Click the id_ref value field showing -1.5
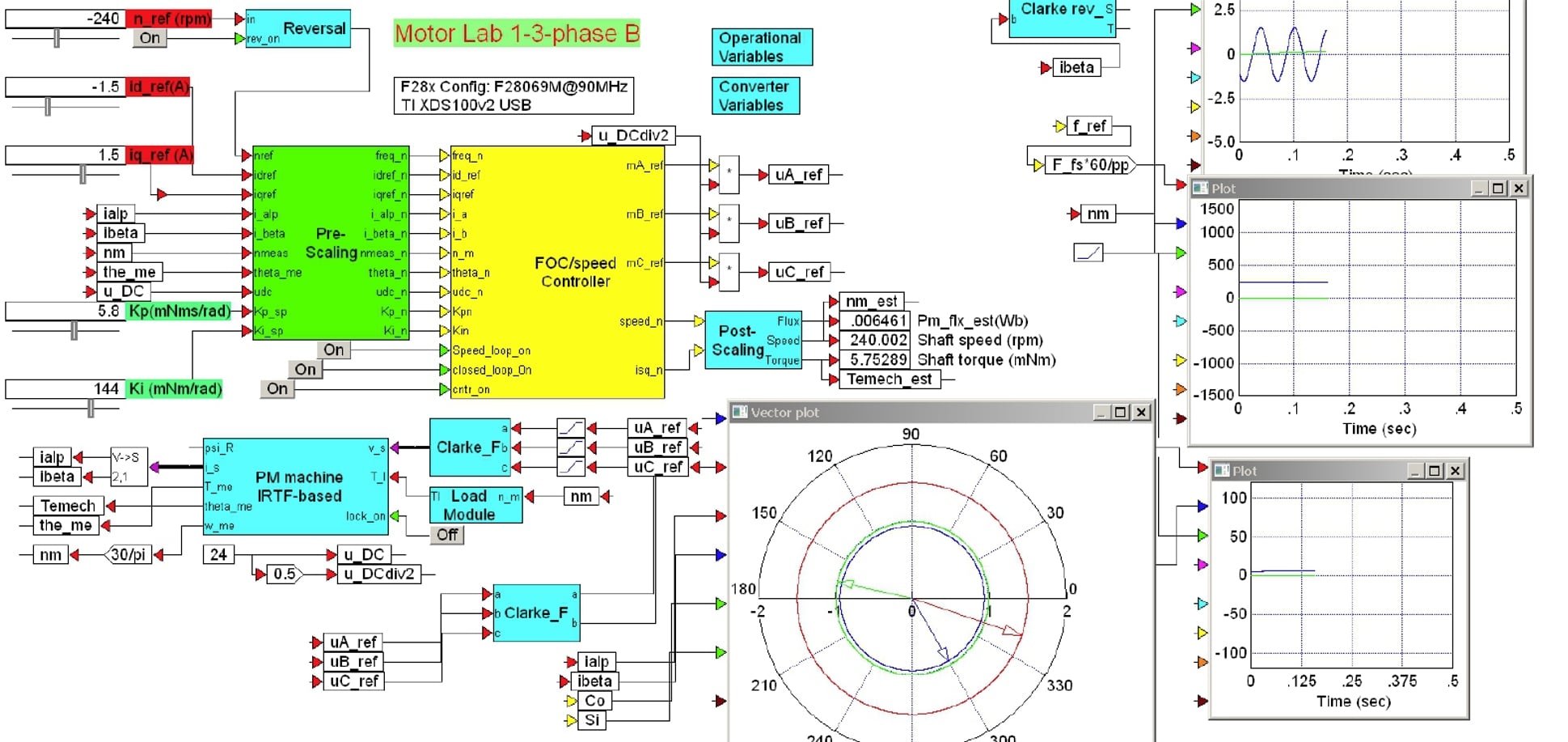 click(x=66, y=87)
